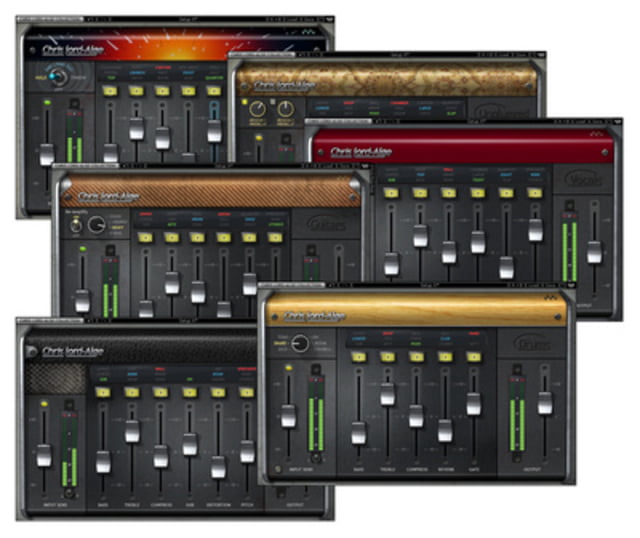Toggle yellow button above Sub fader in black-header Bass plugin
The image size is (640, 538).
pos(189,393)
